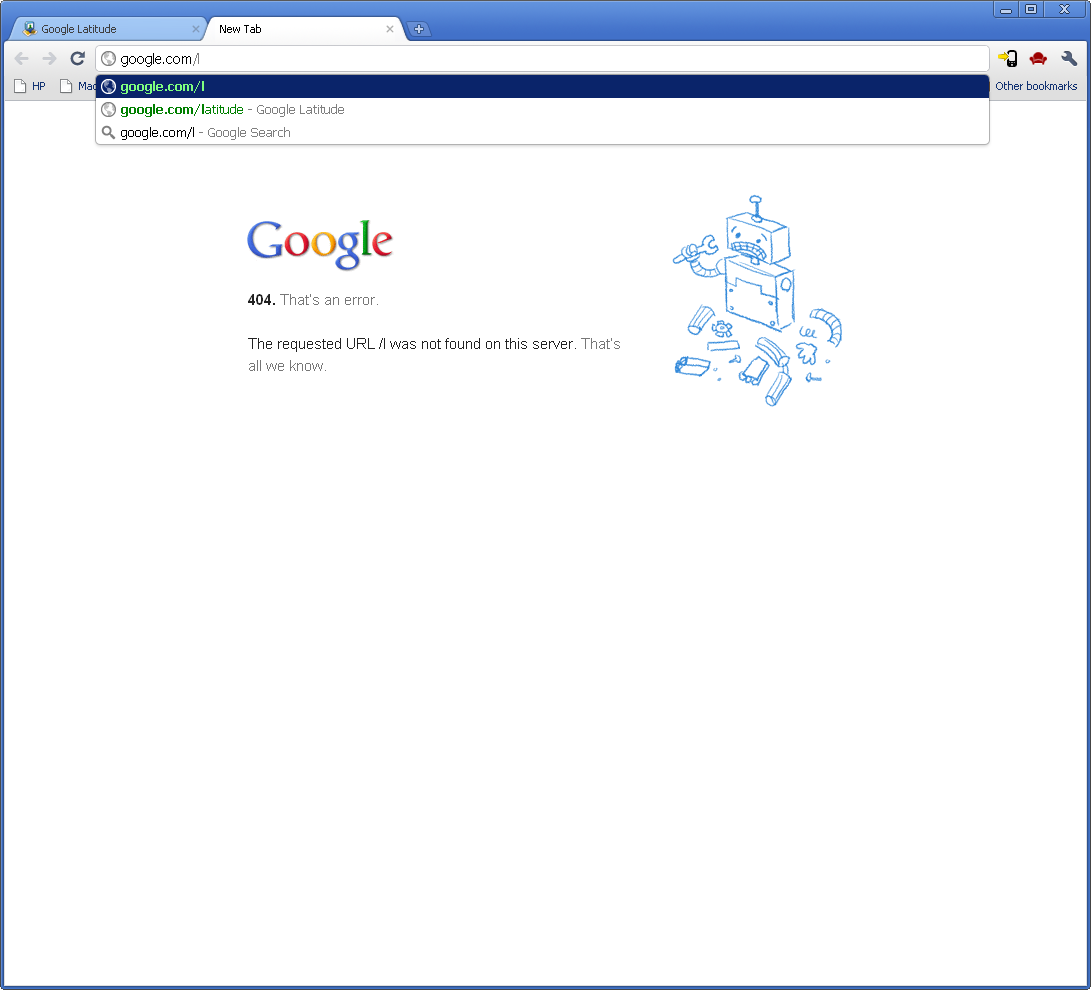The height and width of the screenshot is (990, 1091).
Task: Maximize the browser window
Action: (1030, 10)
